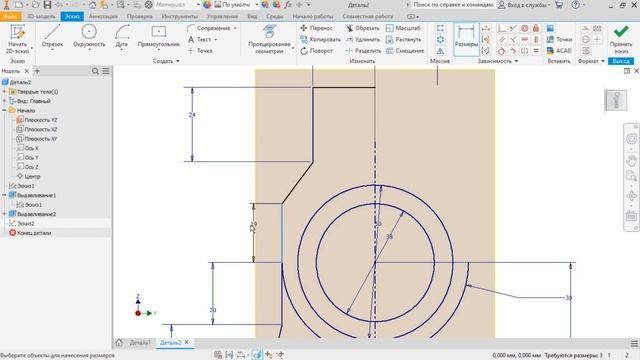The image size is (640, 360).
Task: Select the Extend (Удлинить) tool
Action: click(x=362, y=40)
